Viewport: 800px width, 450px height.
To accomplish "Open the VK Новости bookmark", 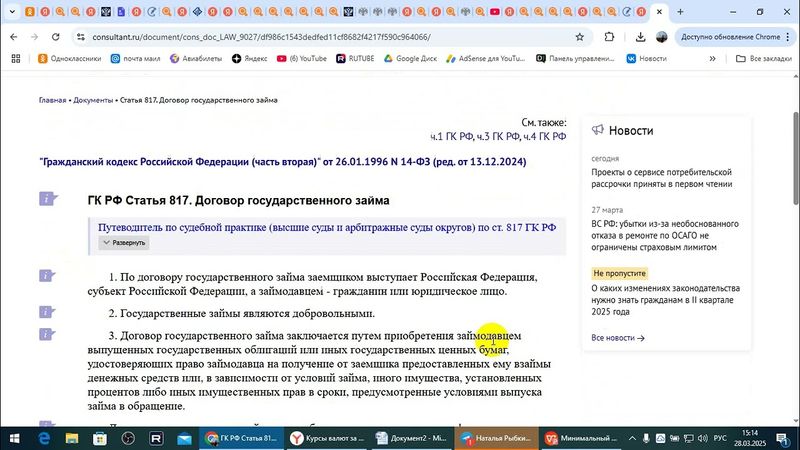I will (x=646, y=59).
